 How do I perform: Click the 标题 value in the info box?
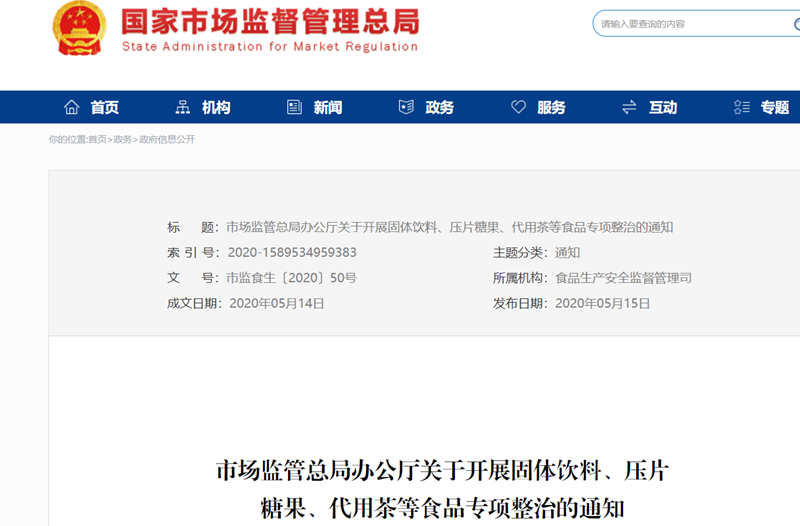(449, 227)
